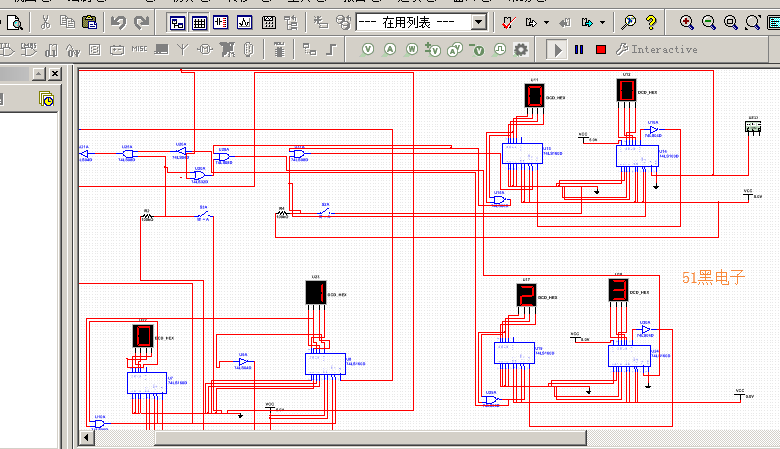780x449 pixels.
Task: Open print preview
Action: 15,22
